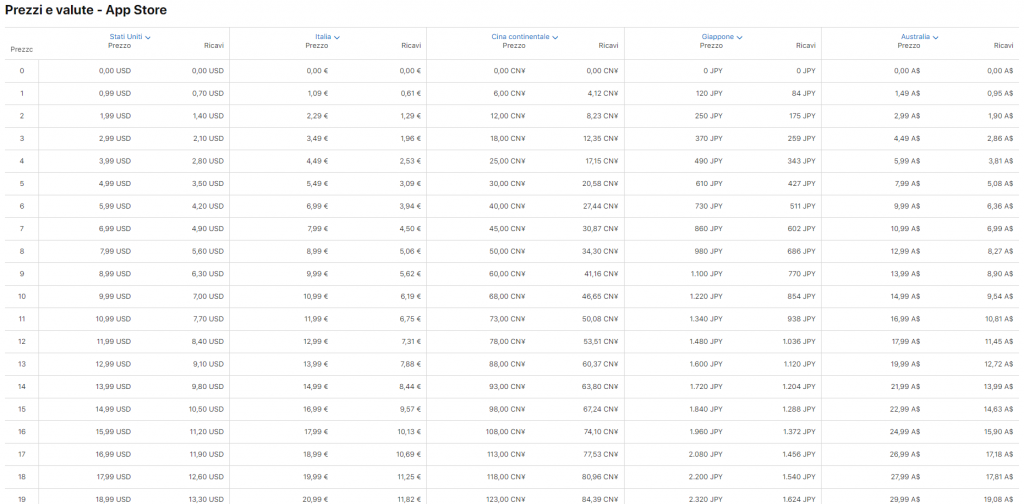Screen dimensions: 1024x504
Task: Select the 5,62 € revenue cell
Action: pos(410,274)
